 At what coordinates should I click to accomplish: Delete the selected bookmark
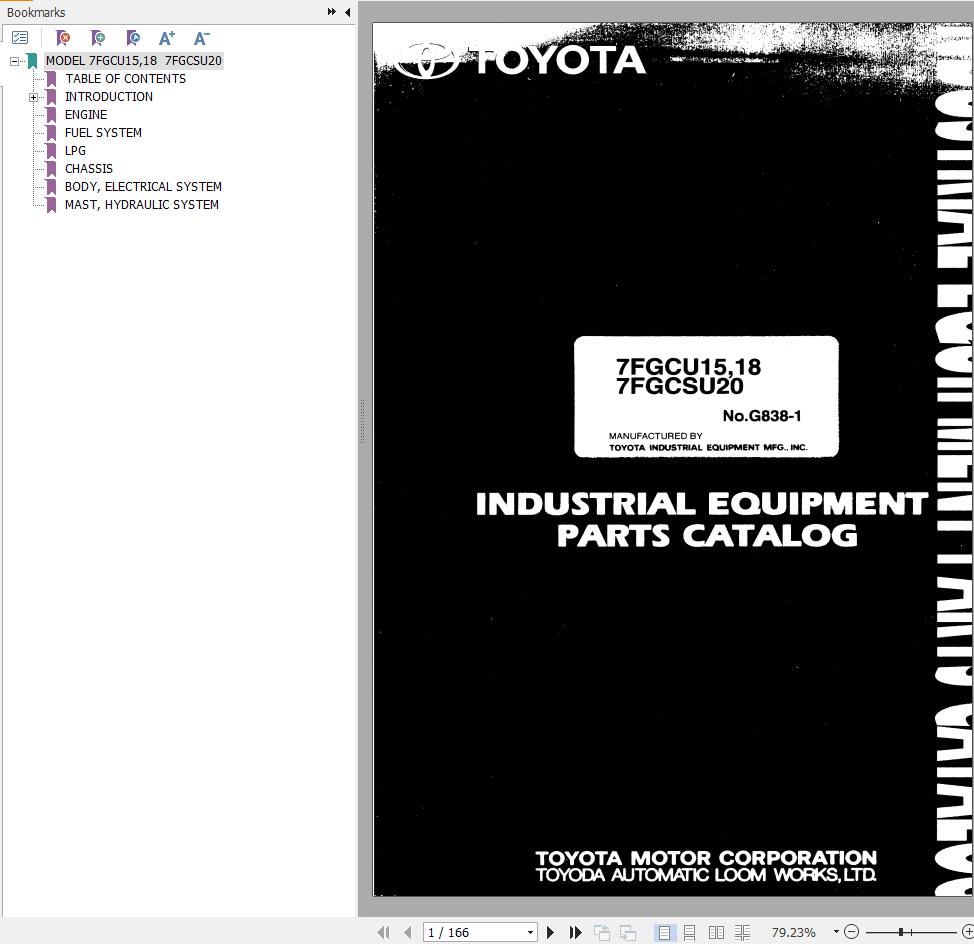click(x=63, y=38)
